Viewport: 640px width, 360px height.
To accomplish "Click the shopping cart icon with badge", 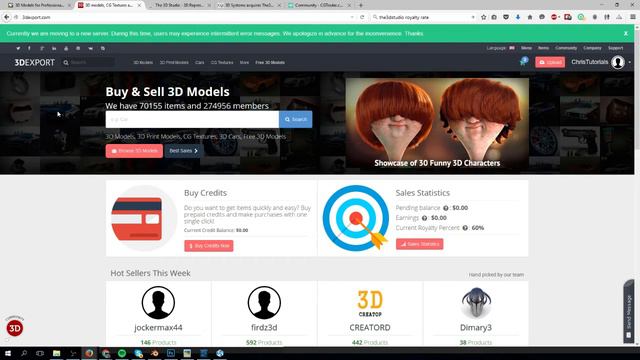I will pyautogui.click(x=523, y=62).
